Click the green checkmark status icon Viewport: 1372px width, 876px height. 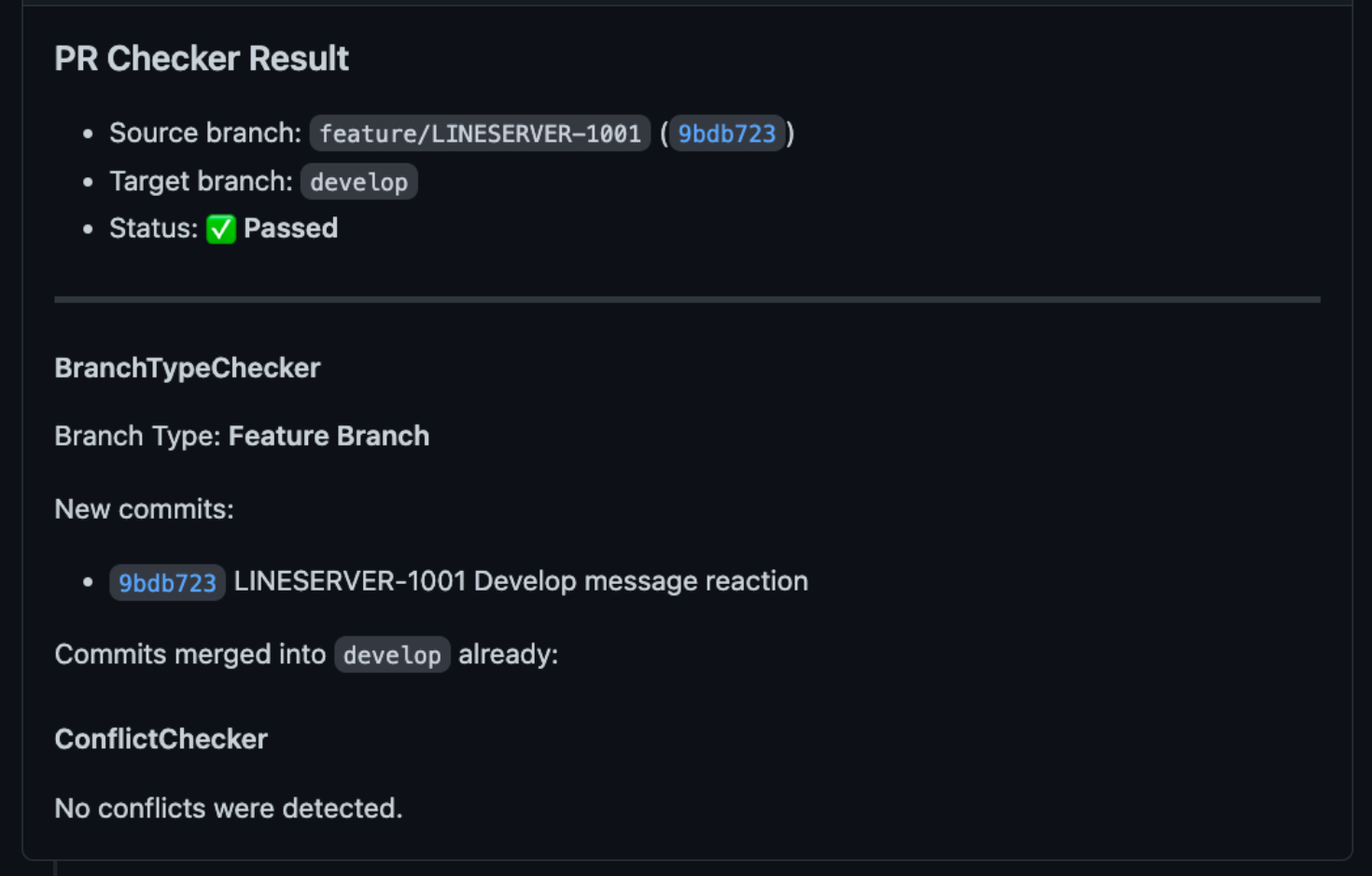tap(221, 229)
